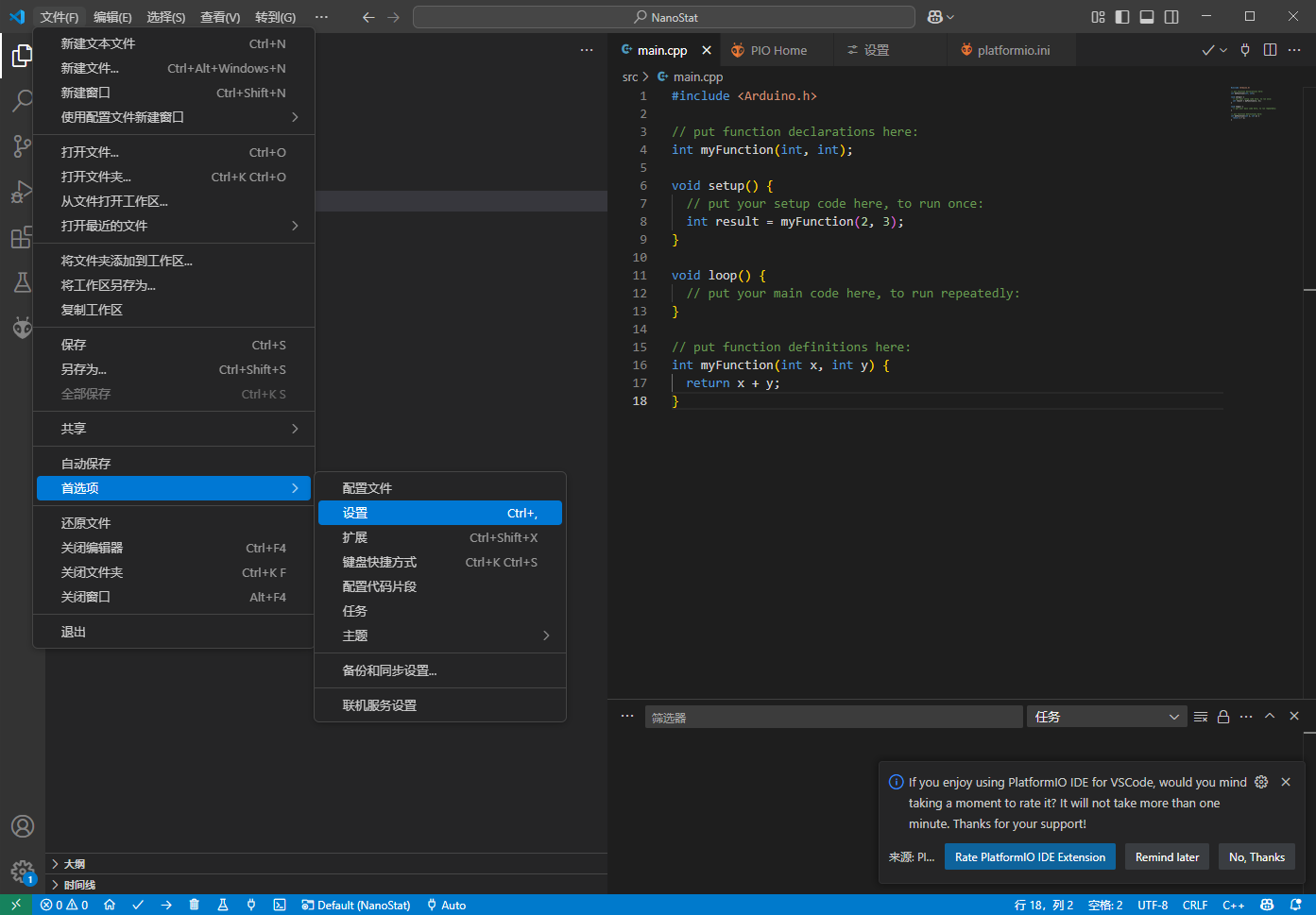This screenshot has height=915, width=1316.
Task: Click the C++ language mode in the status bar
Action: (x=1233, y=905)
